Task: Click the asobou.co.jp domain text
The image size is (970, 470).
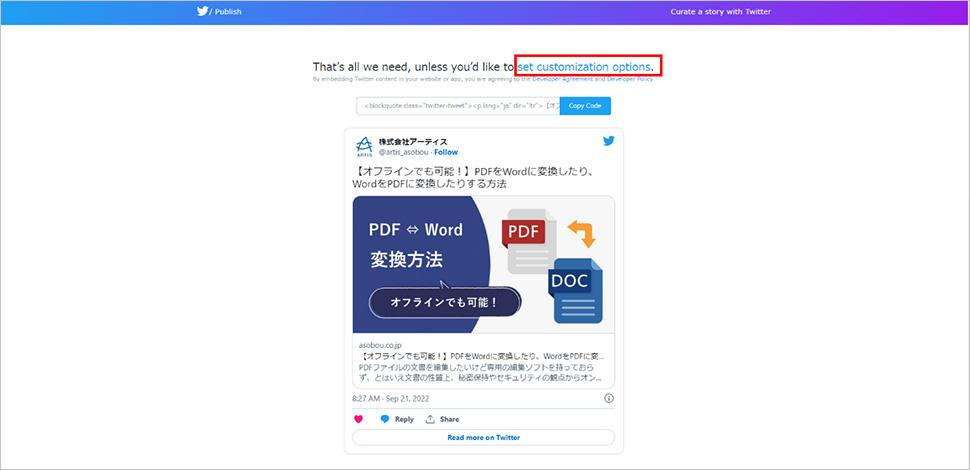Action: coord(380,344)
